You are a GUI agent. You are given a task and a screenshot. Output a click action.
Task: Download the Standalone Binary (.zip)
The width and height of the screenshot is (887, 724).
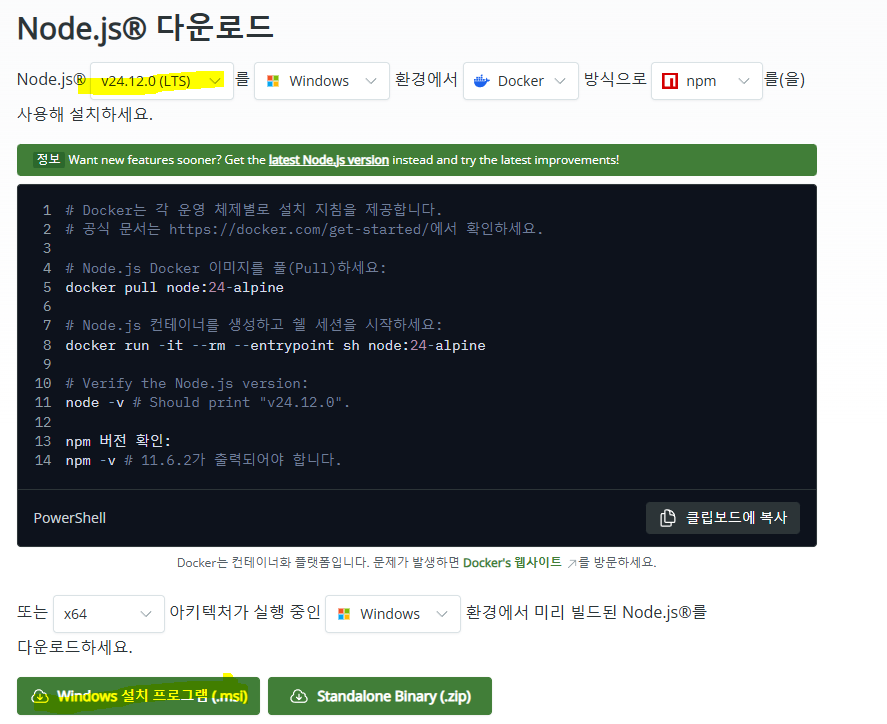379,696
